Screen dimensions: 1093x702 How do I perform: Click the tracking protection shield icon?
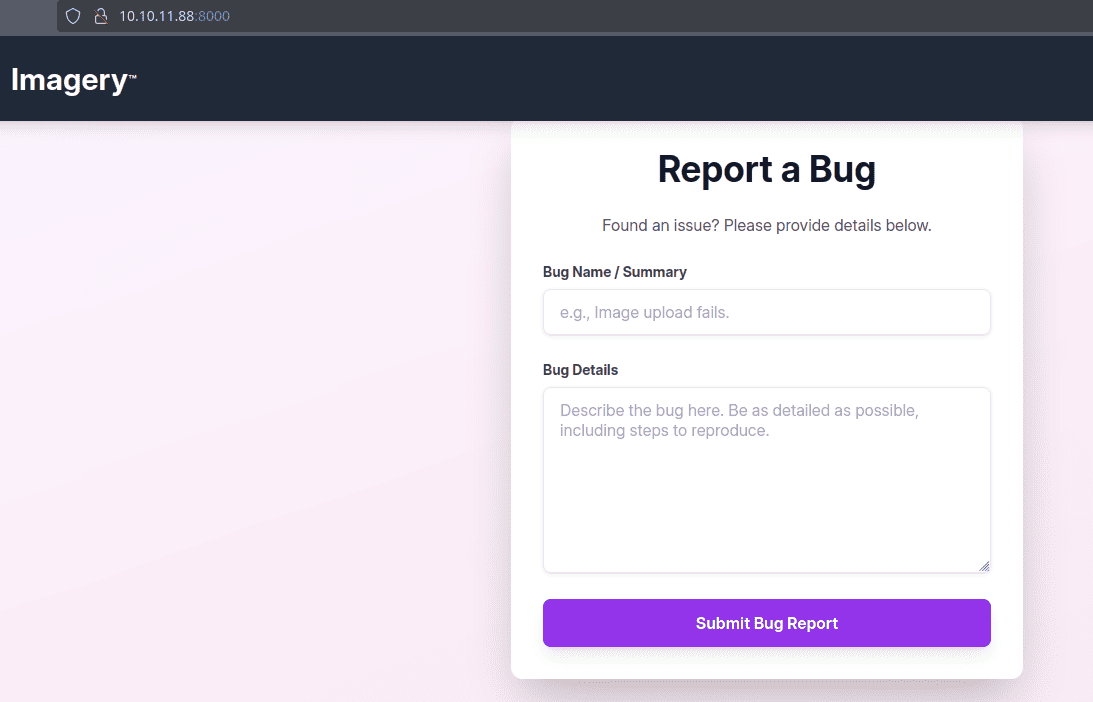point(72,16)
